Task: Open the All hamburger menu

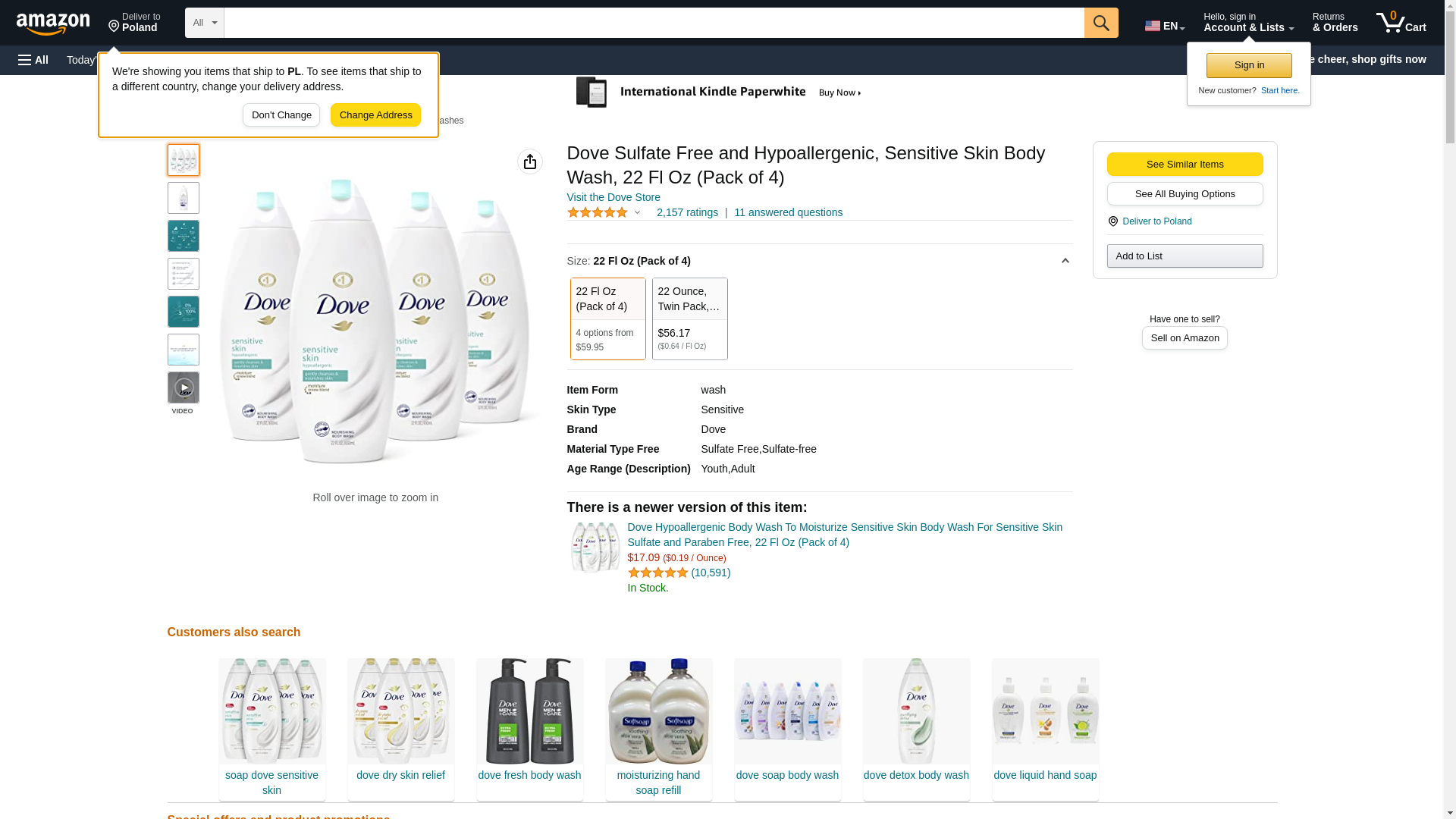Action: click(x=33, y=60)
